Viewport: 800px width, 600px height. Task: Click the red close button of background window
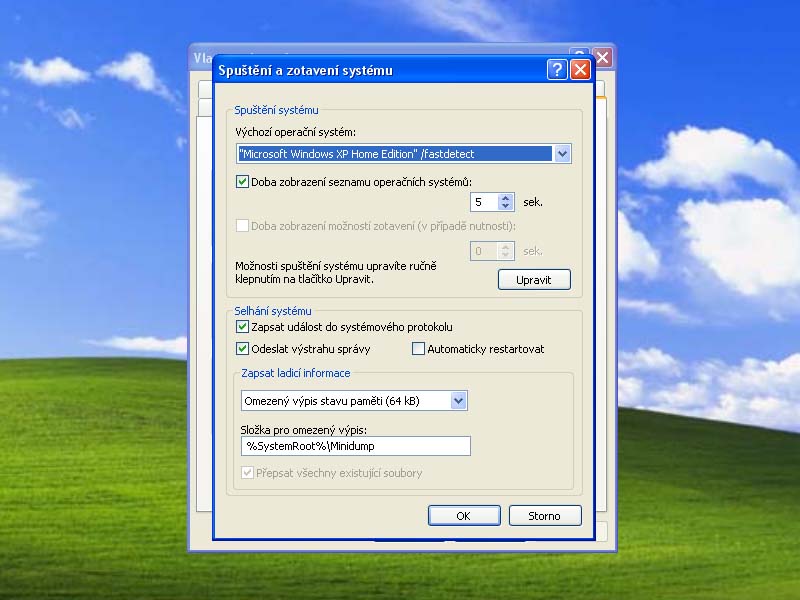coord(602,56)
